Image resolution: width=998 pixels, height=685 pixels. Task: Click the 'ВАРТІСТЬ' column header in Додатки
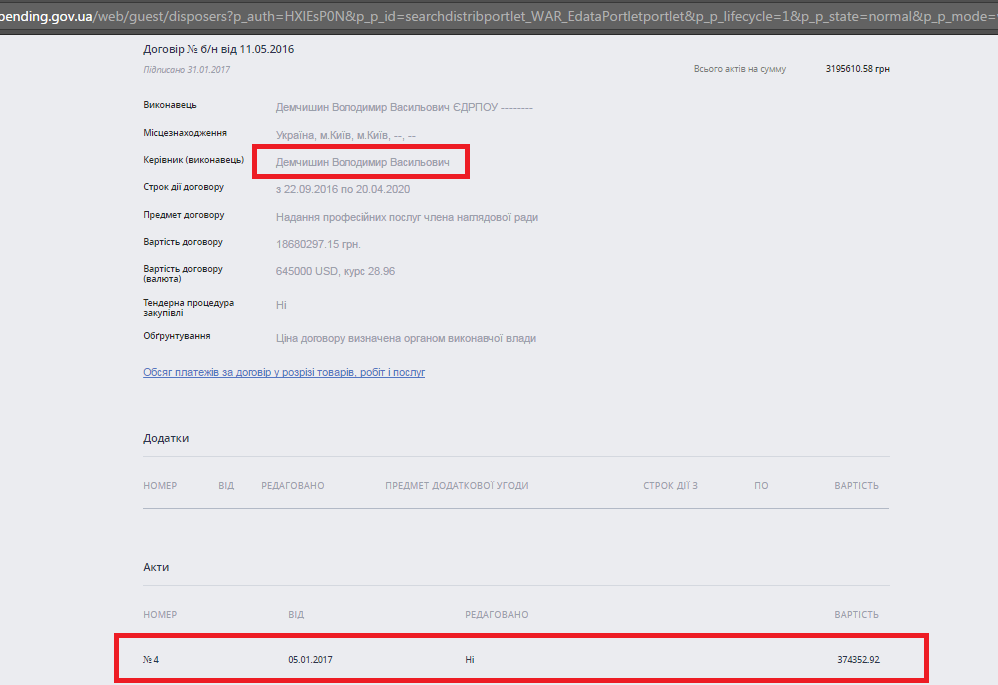pos(856,486)
